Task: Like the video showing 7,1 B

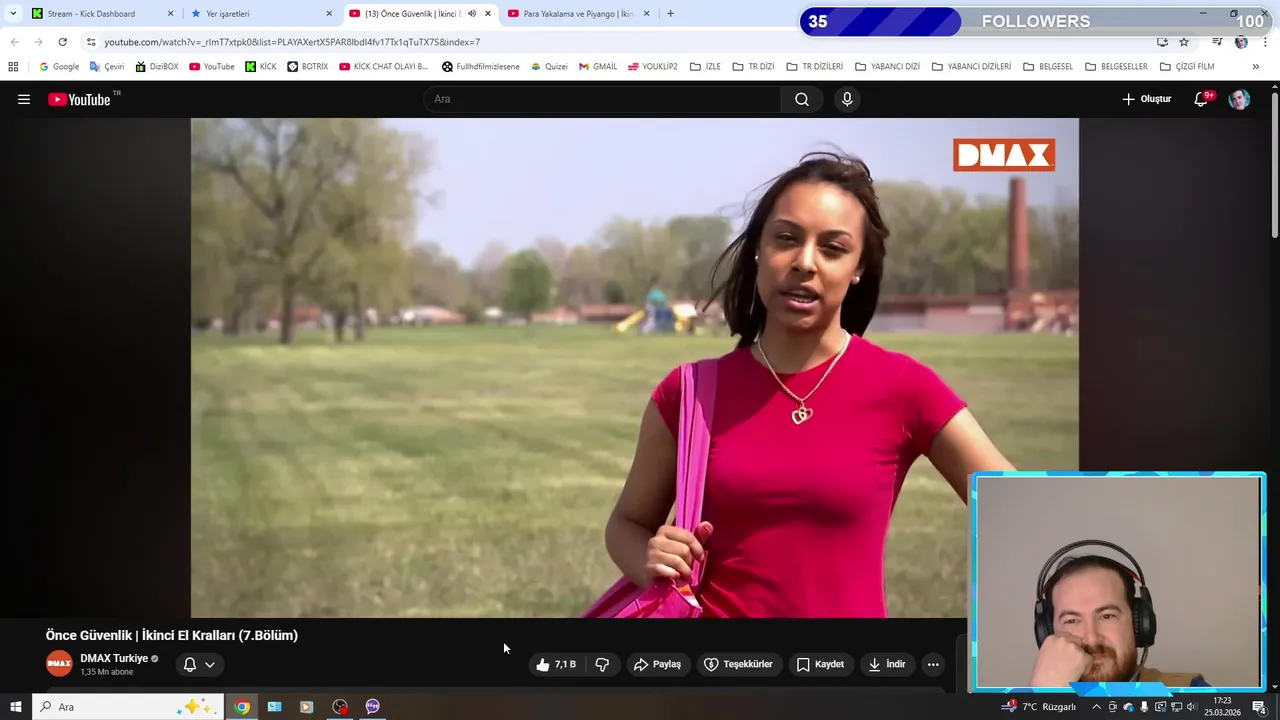Action: [x=556, y=664]
